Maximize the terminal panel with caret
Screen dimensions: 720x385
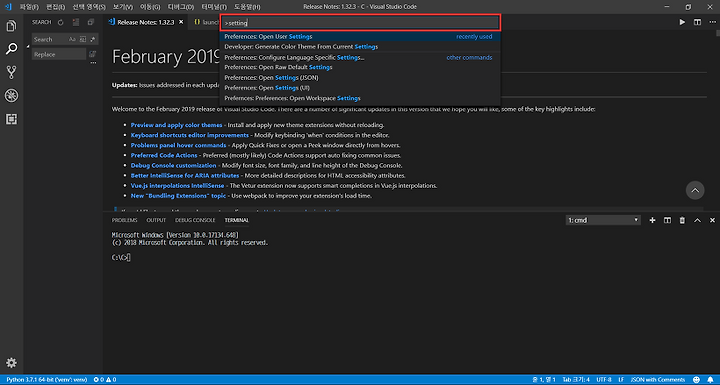[x=697, y=220]
